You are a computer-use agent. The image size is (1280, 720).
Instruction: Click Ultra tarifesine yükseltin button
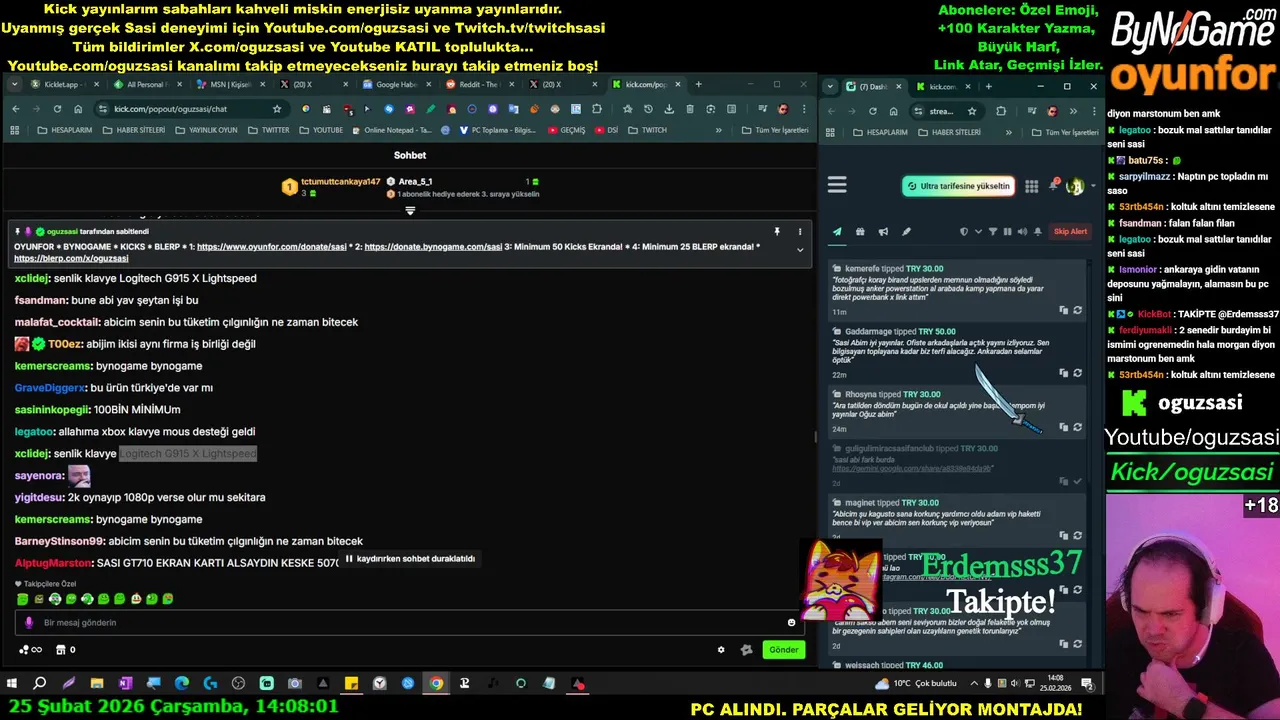[x=958, y=186]
